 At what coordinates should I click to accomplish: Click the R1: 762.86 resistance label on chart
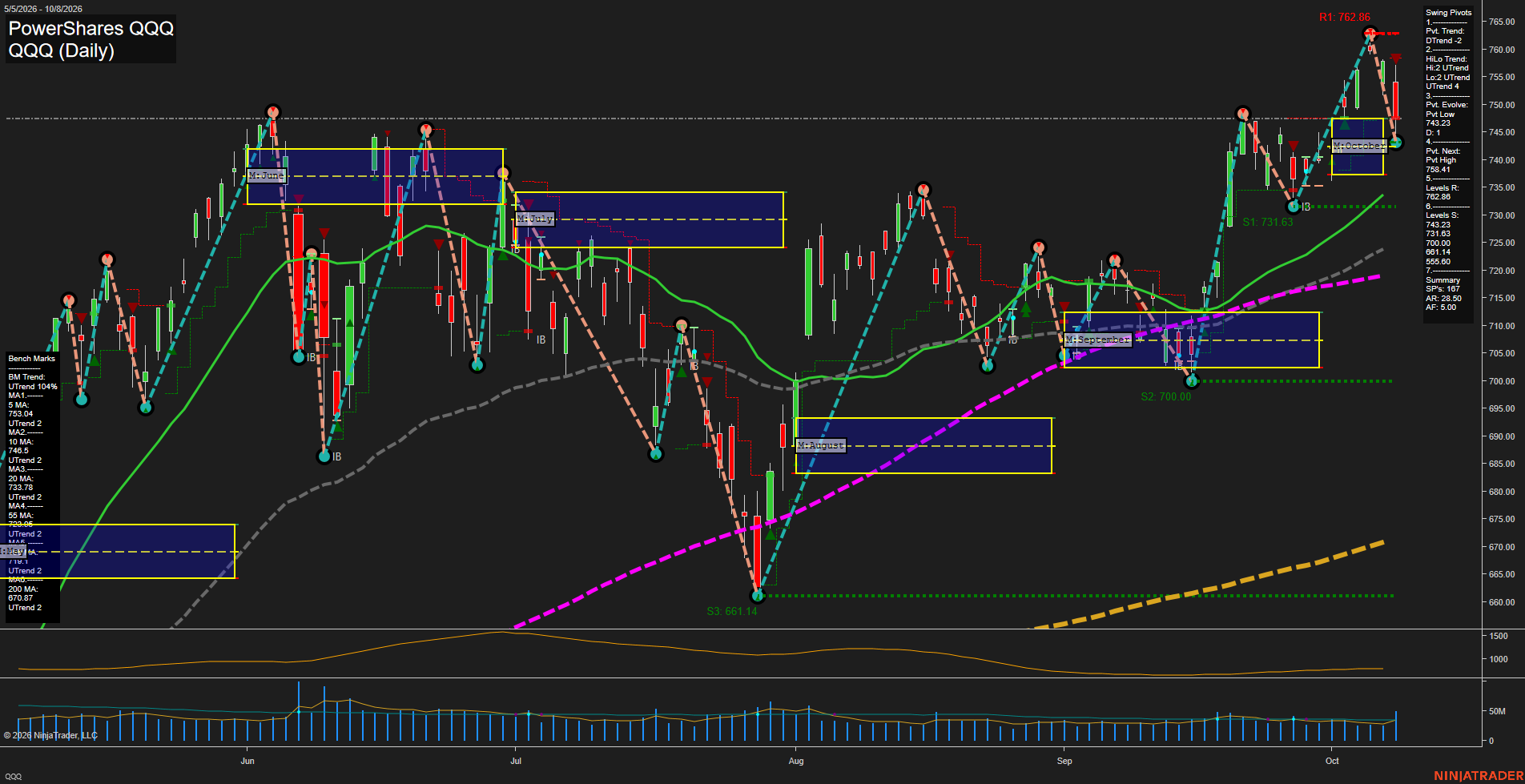point(1345,17)
